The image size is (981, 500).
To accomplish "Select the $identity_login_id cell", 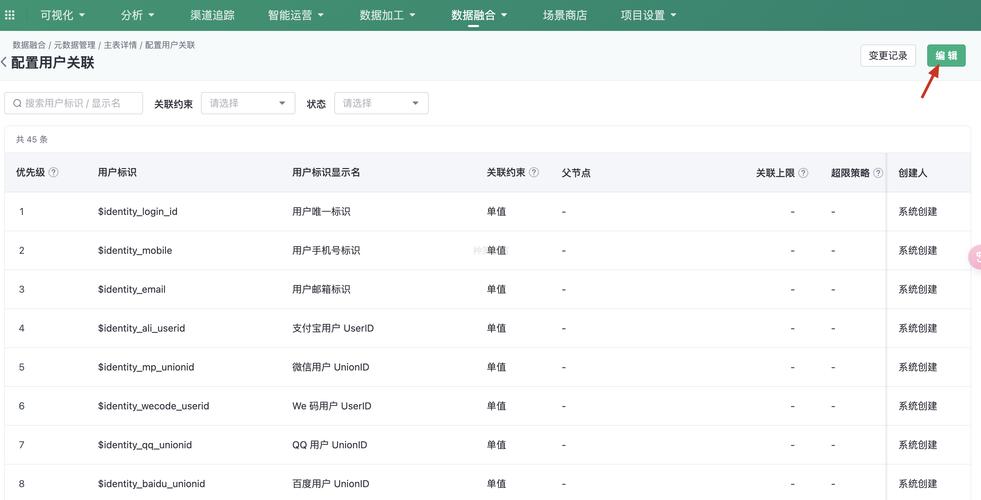I will (x=138, y=212).
